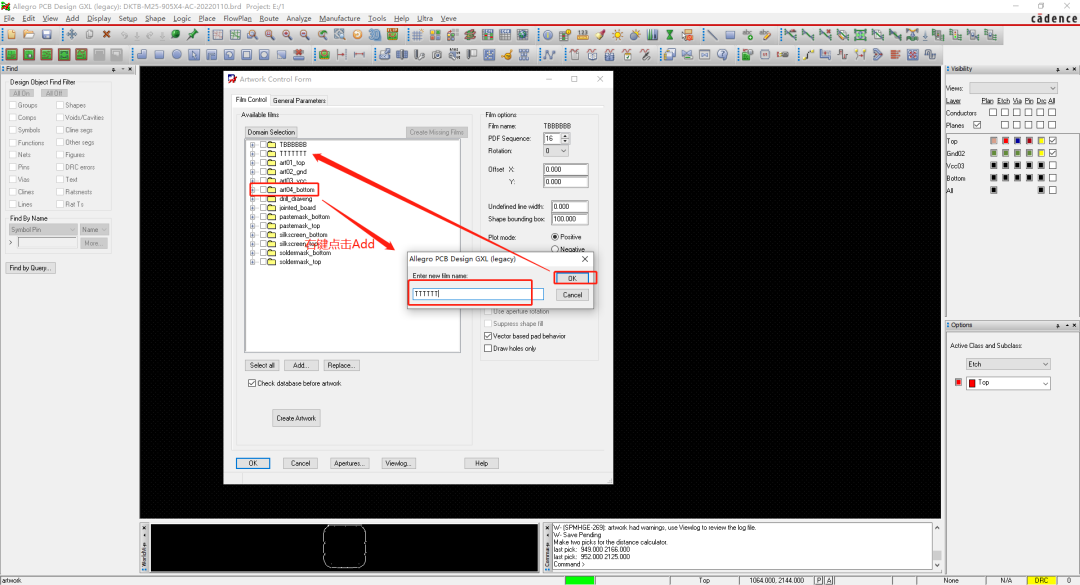
Task: Click the sun highlight icon
Action: pos(618,34)
